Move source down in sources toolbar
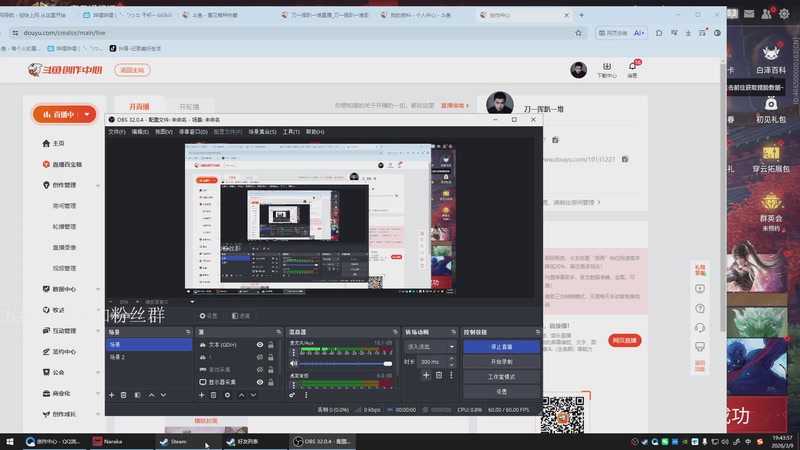This screenshot has height=450, width=800. tap(253, 395)
